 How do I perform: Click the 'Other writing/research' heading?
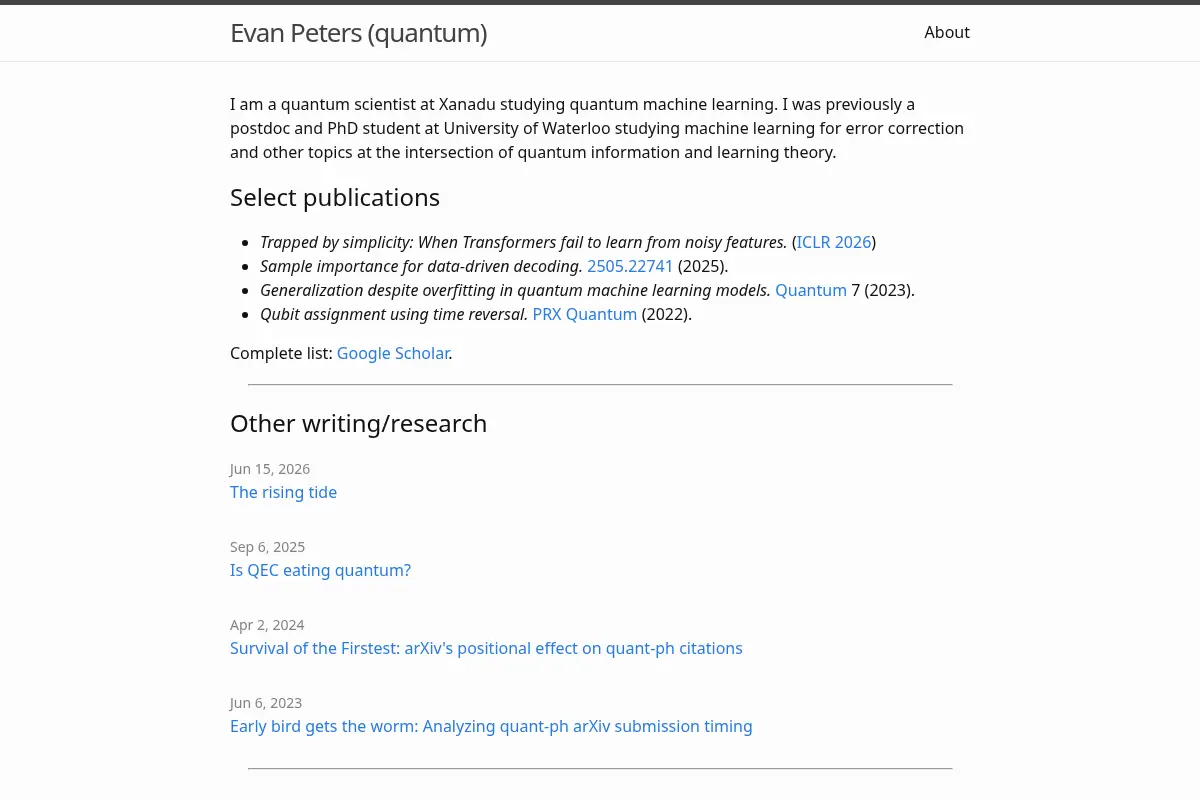(358, 423)
